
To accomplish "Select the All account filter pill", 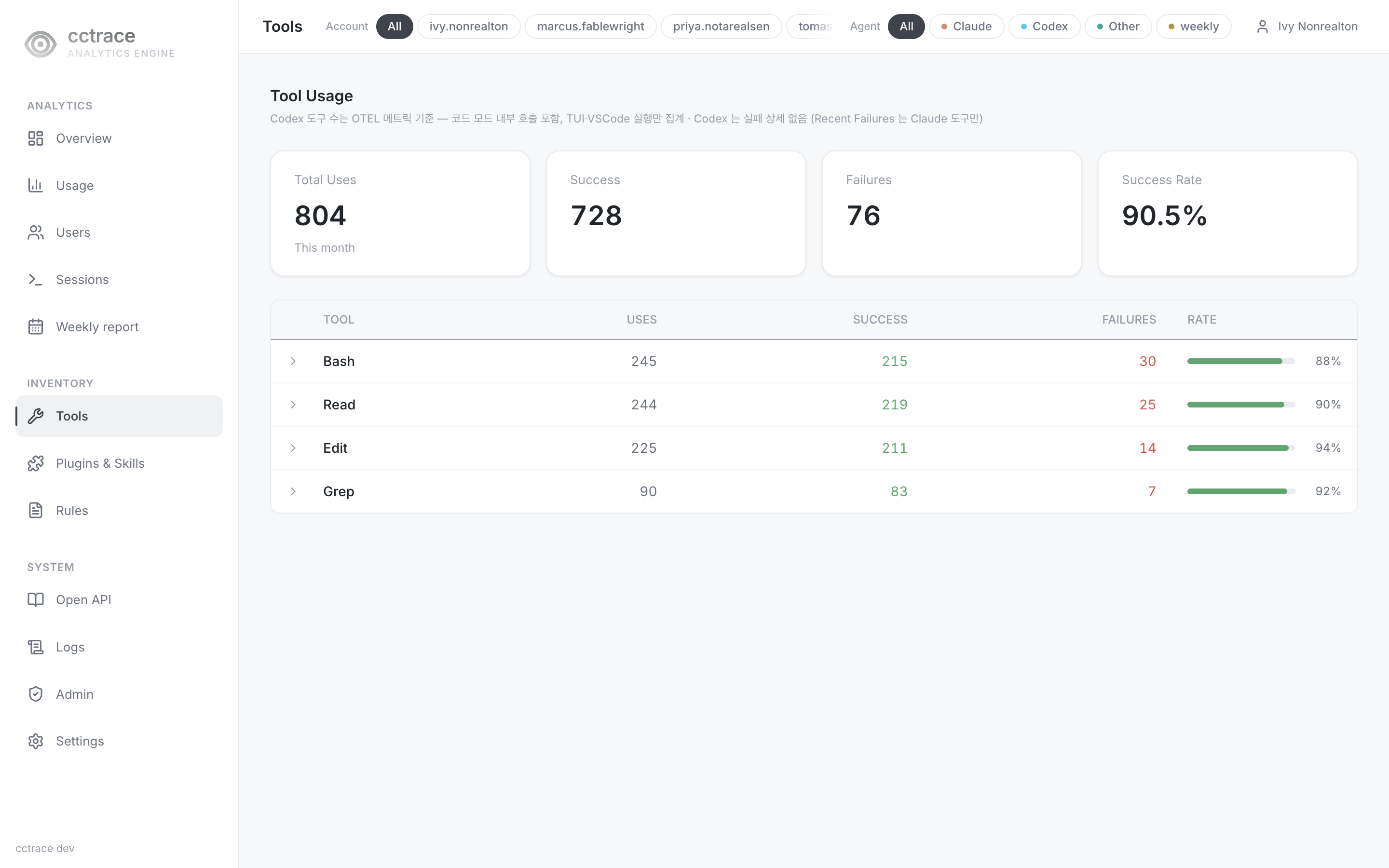I will 395,27.
